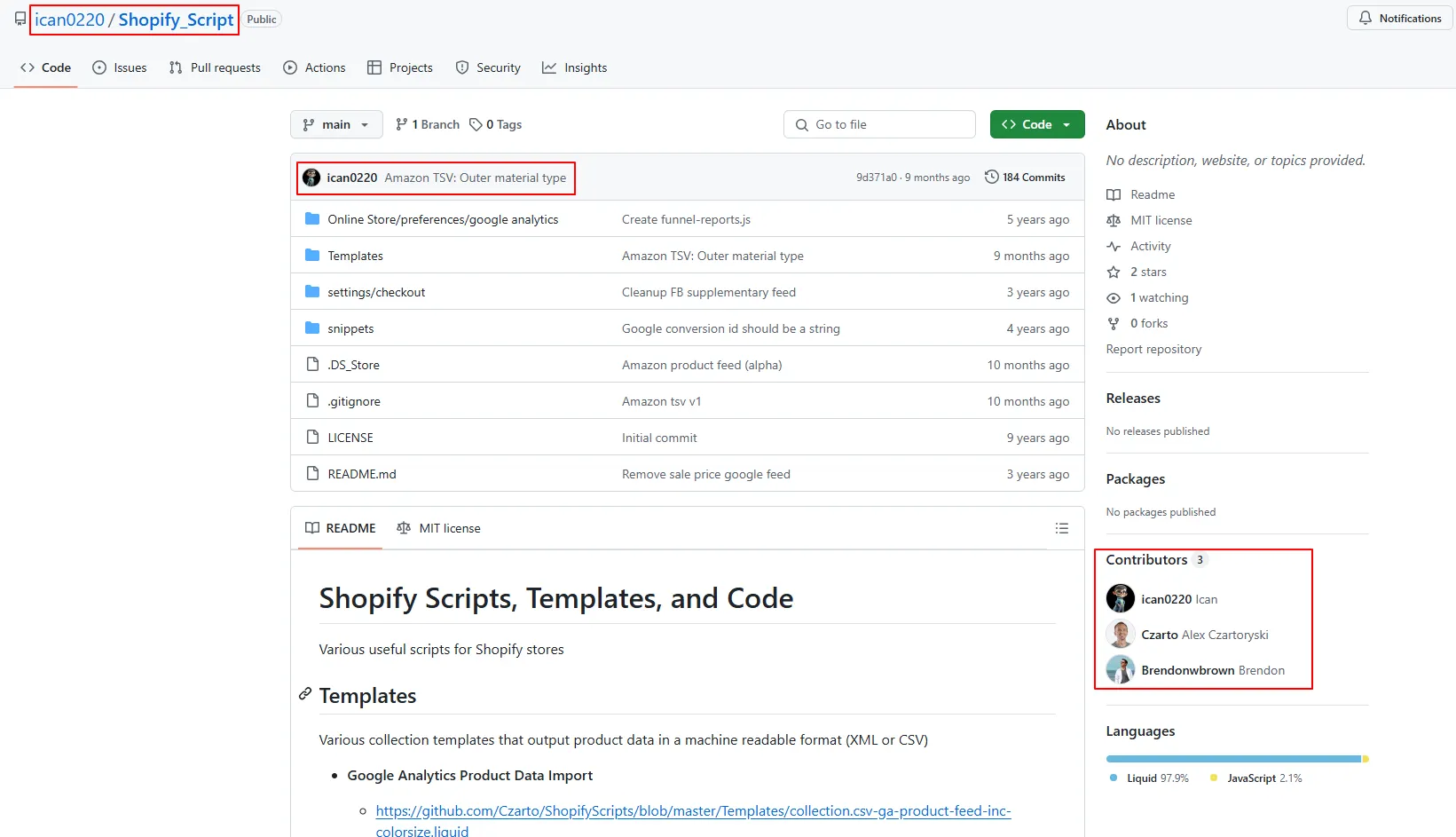This screenshot has width=1456, height=837.
Task: Open the Report repository link
Action: pos(1153,350)
